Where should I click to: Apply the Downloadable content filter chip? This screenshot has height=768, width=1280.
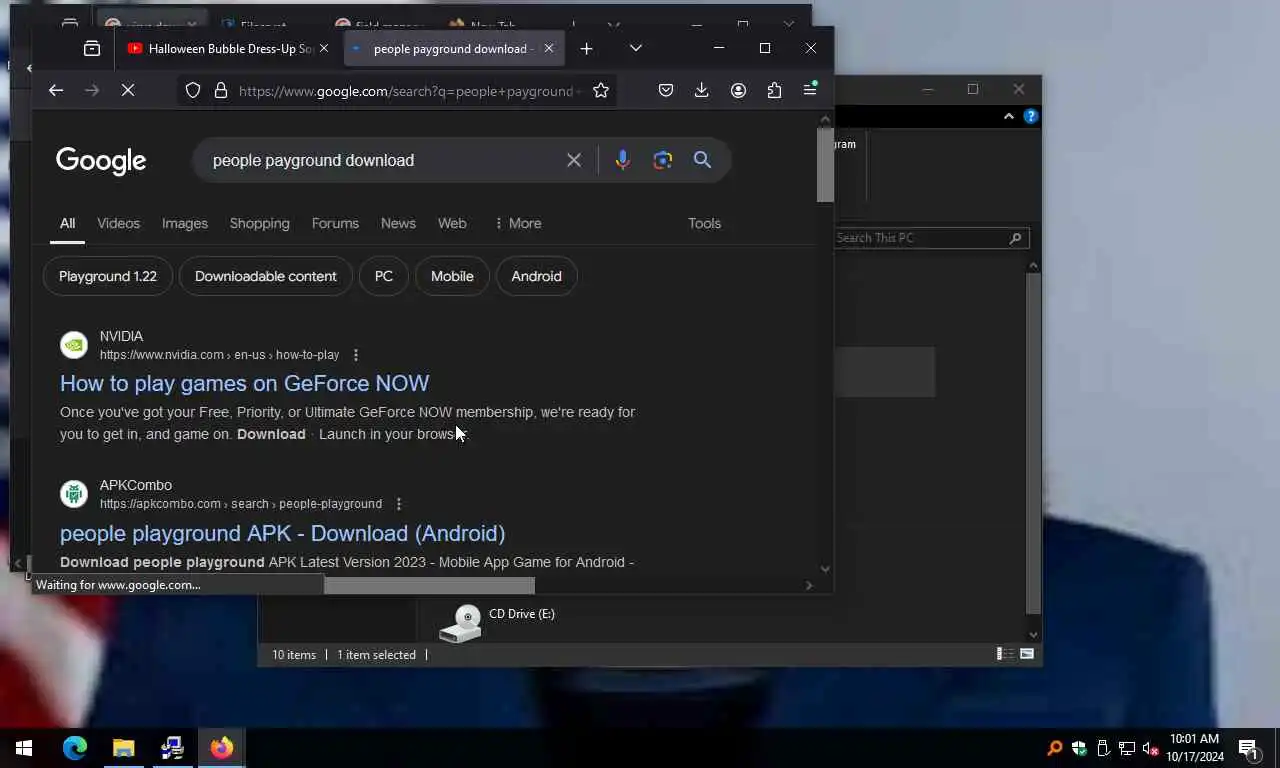tap(266, 276)
